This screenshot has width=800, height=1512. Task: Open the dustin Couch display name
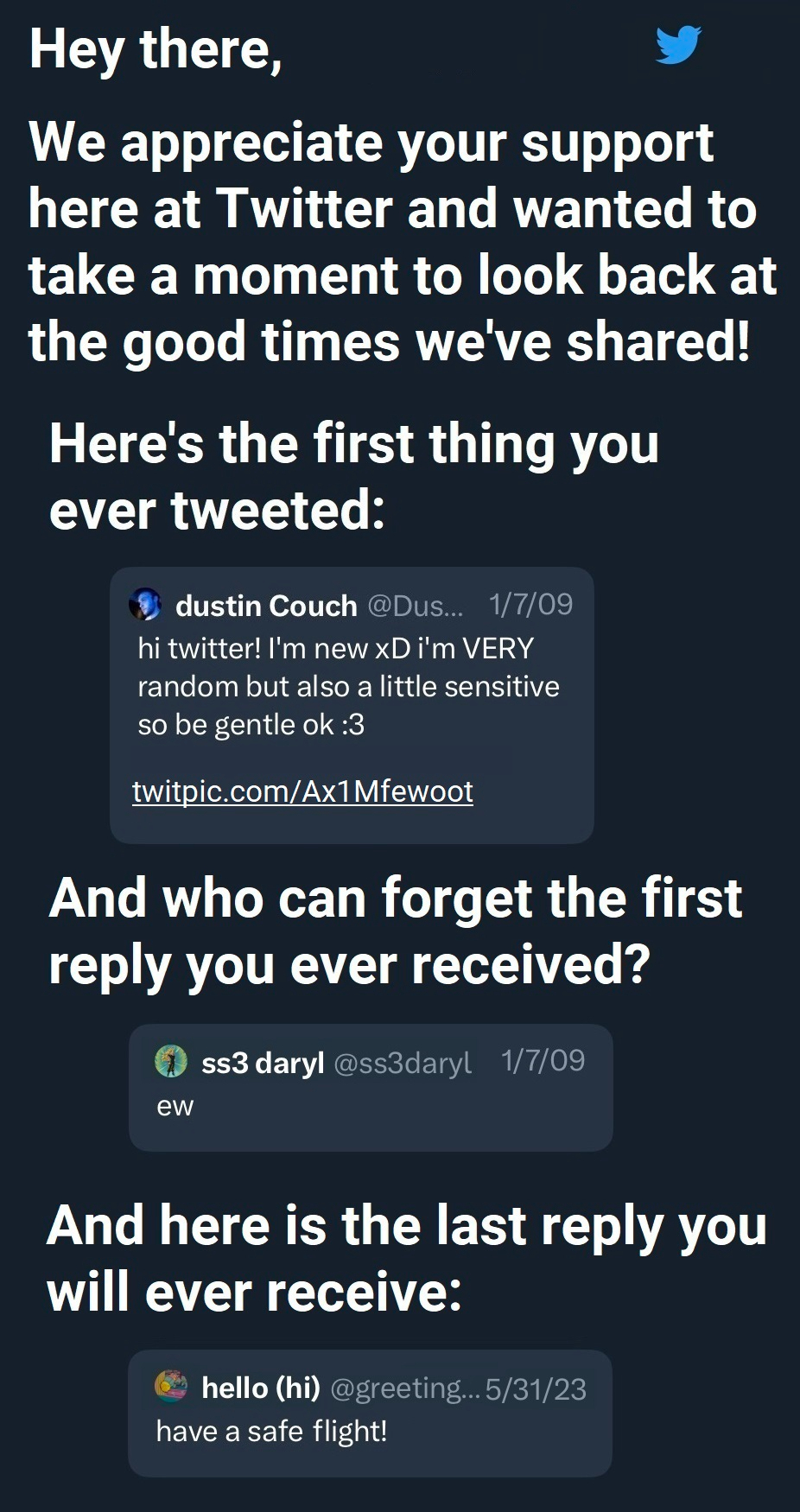coord(266,606)
